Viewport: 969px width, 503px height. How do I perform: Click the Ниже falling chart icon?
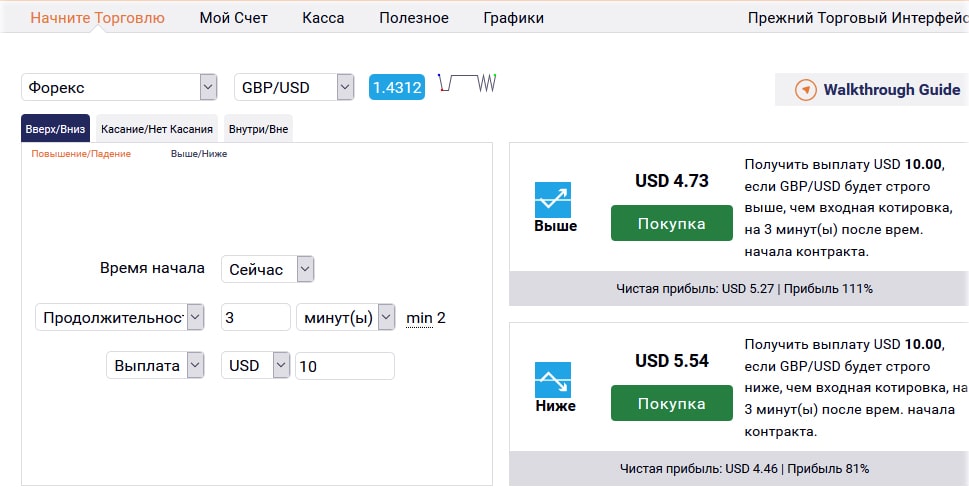click(553, 379)
